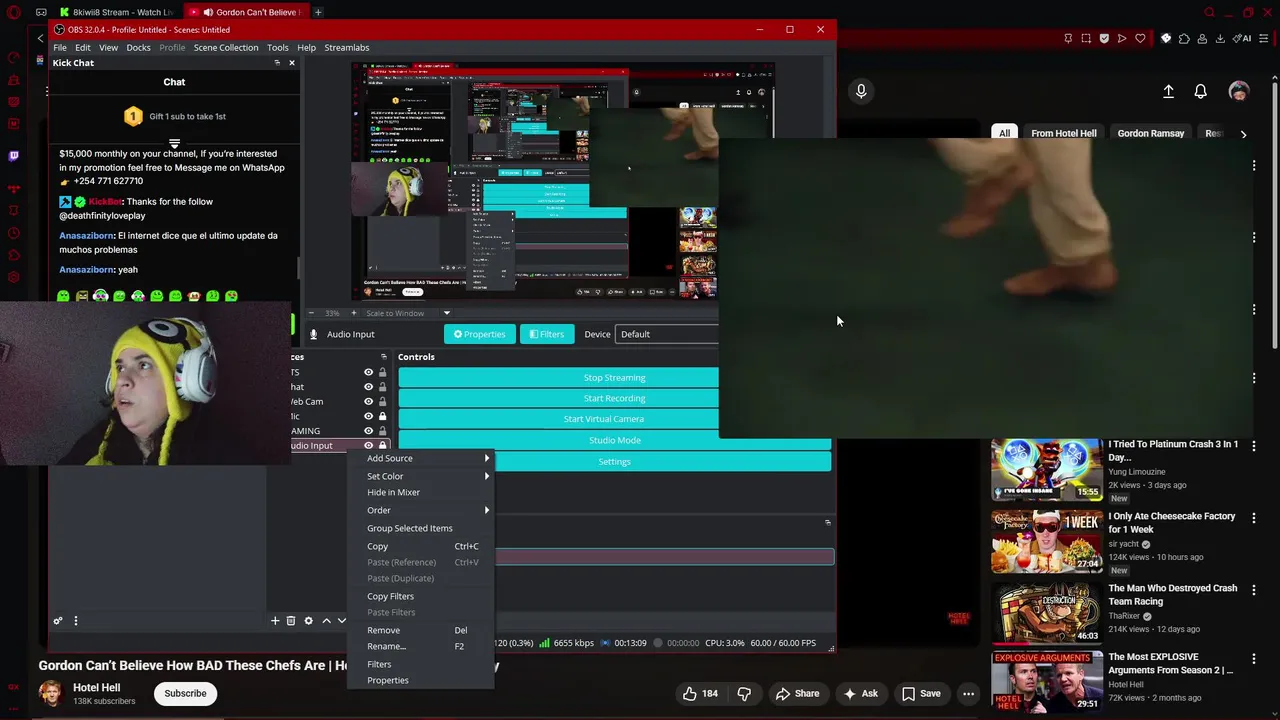Open the audio mixer three-dot menu
The image size is (1280, 720).
(75, 621)
